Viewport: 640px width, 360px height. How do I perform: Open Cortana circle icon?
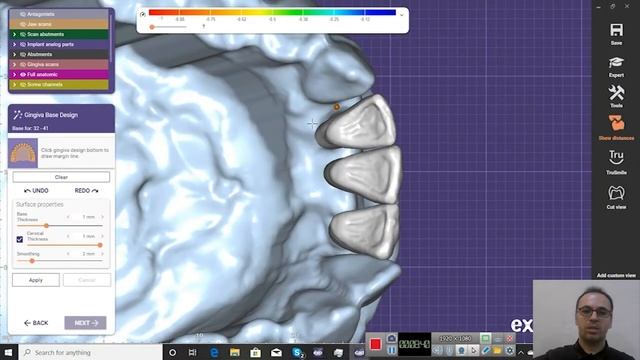coord(172,352)
